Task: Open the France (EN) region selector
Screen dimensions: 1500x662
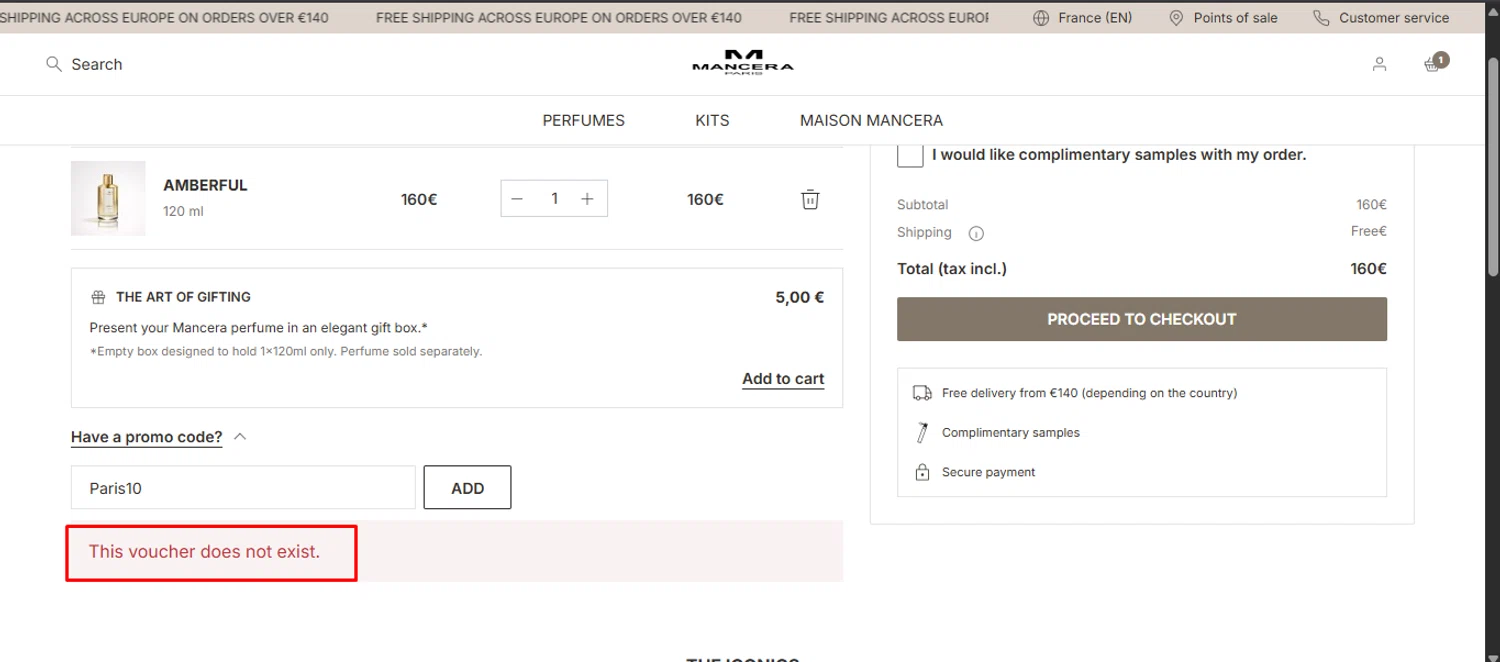Action: click(1082, 18)
